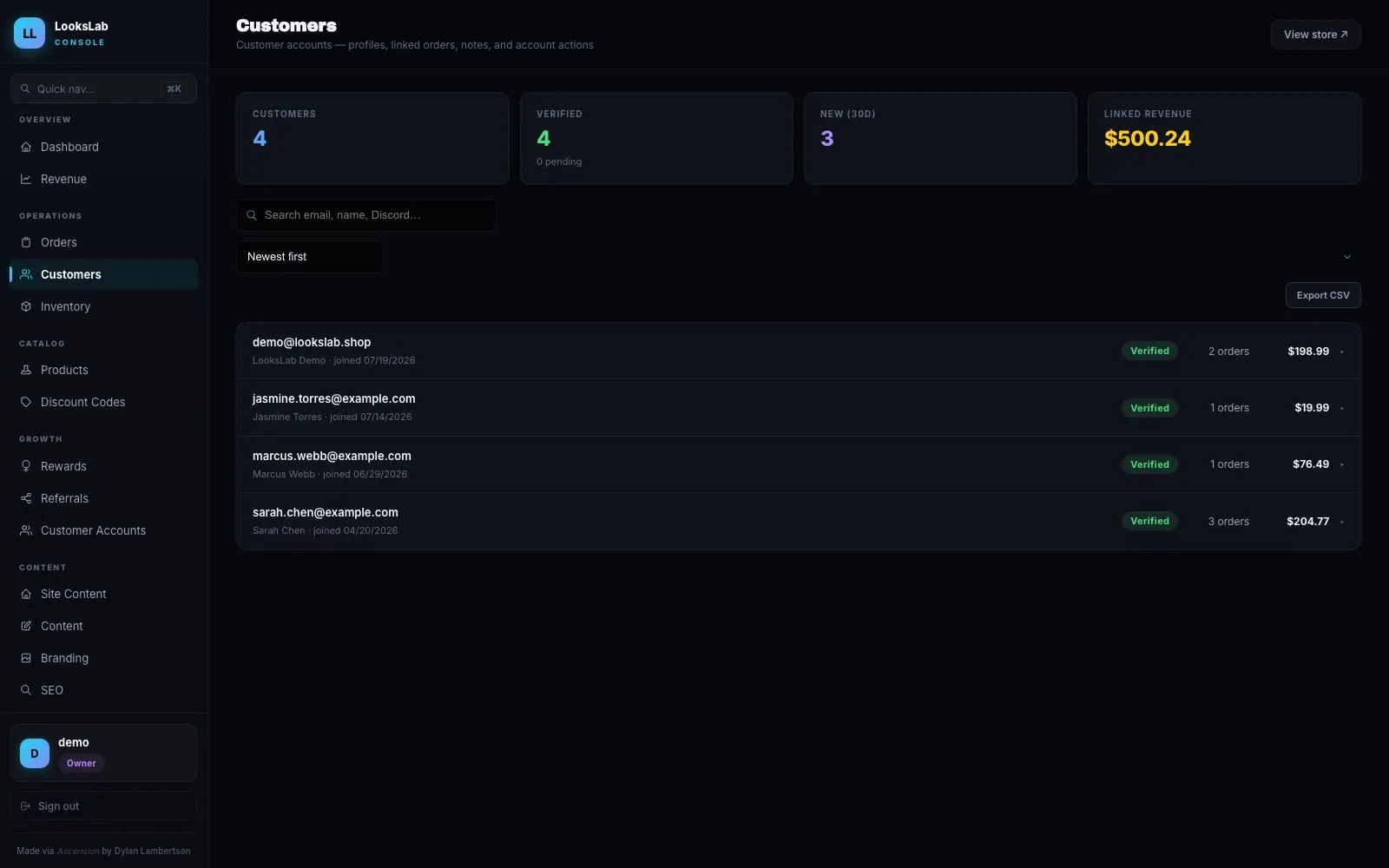This screenshot has width=1389, height=868.
Task: Click the Inventory box icon
Action: click(26, 306)
